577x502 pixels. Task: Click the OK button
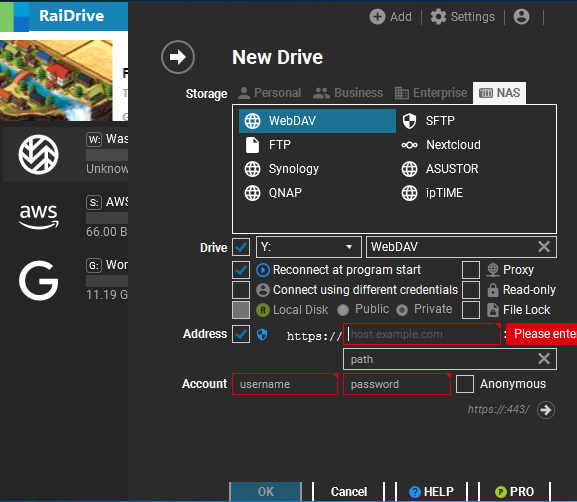[x=265, y=491]
